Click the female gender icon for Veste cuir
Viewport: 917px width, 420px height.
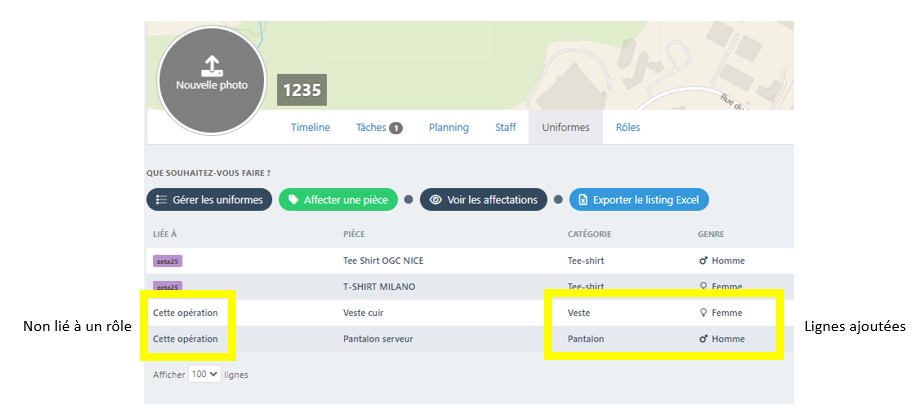[x=703, y=313]
